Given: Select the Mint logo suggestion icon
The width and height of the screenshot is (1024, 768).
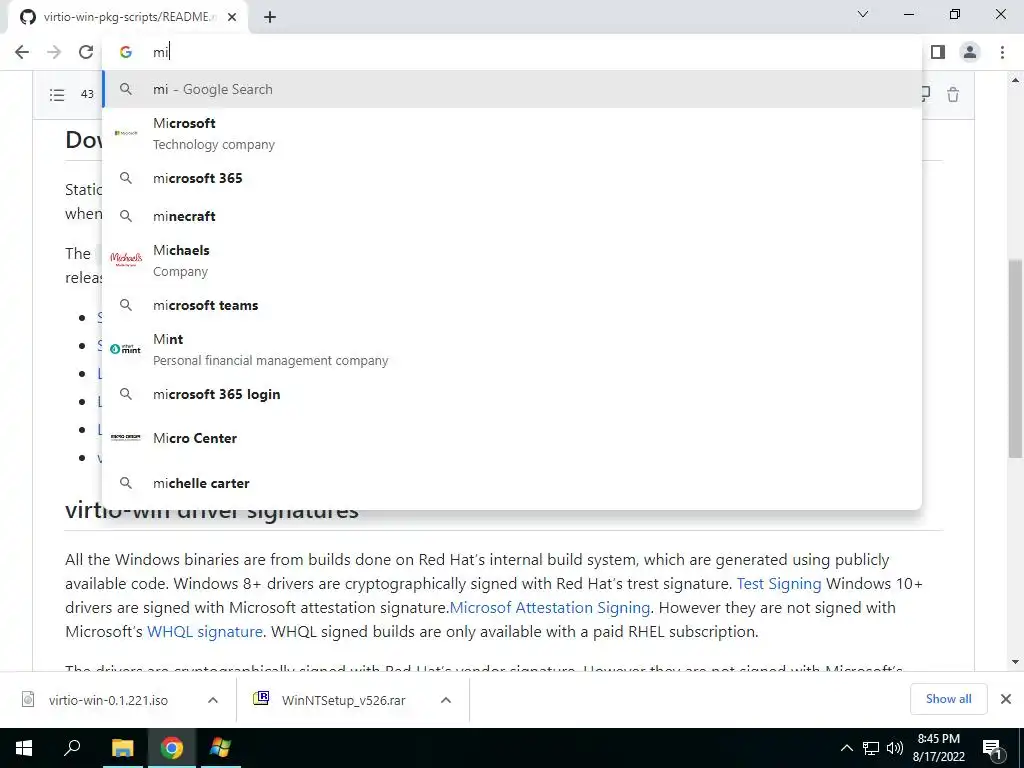Looking at the screenshot, I should [126, 349].
